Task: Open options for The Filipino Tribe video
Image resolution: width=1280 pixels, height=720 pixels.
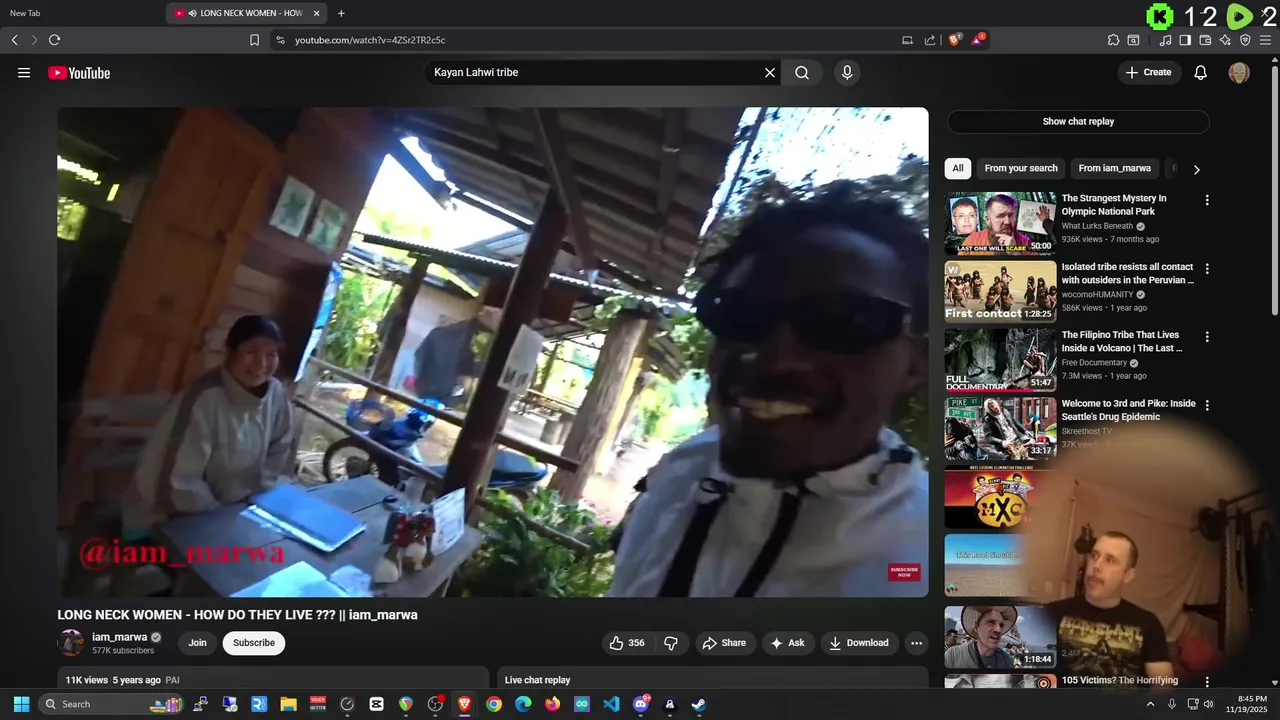Action: click(x=1207, y=337)
